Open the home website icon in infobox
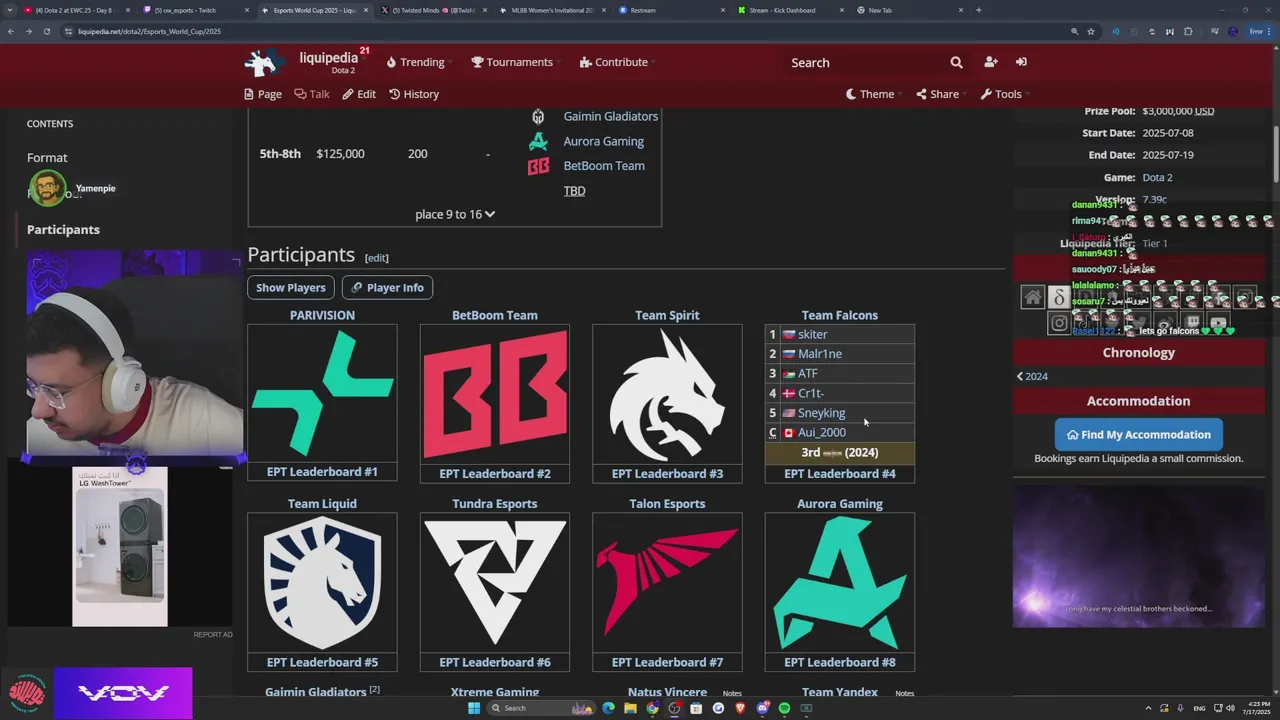The image size is (1280, 720). tap(1033, 297)
